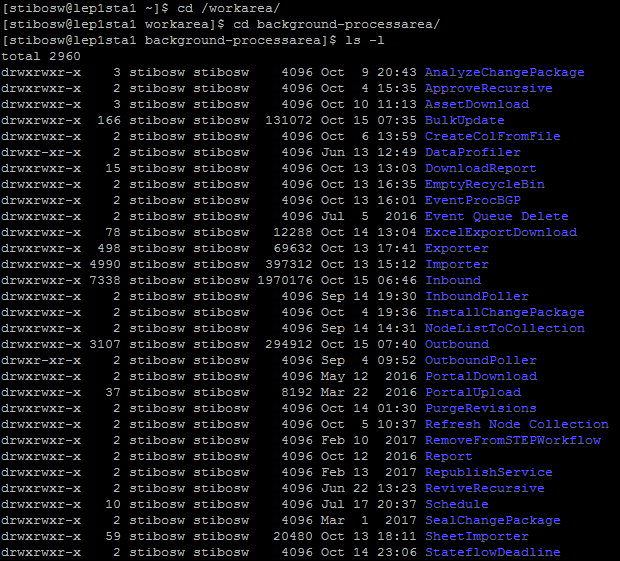Click the 'total 2960' line
The width and height of the screenshot is (620, 561).
(x=41, y=57)
